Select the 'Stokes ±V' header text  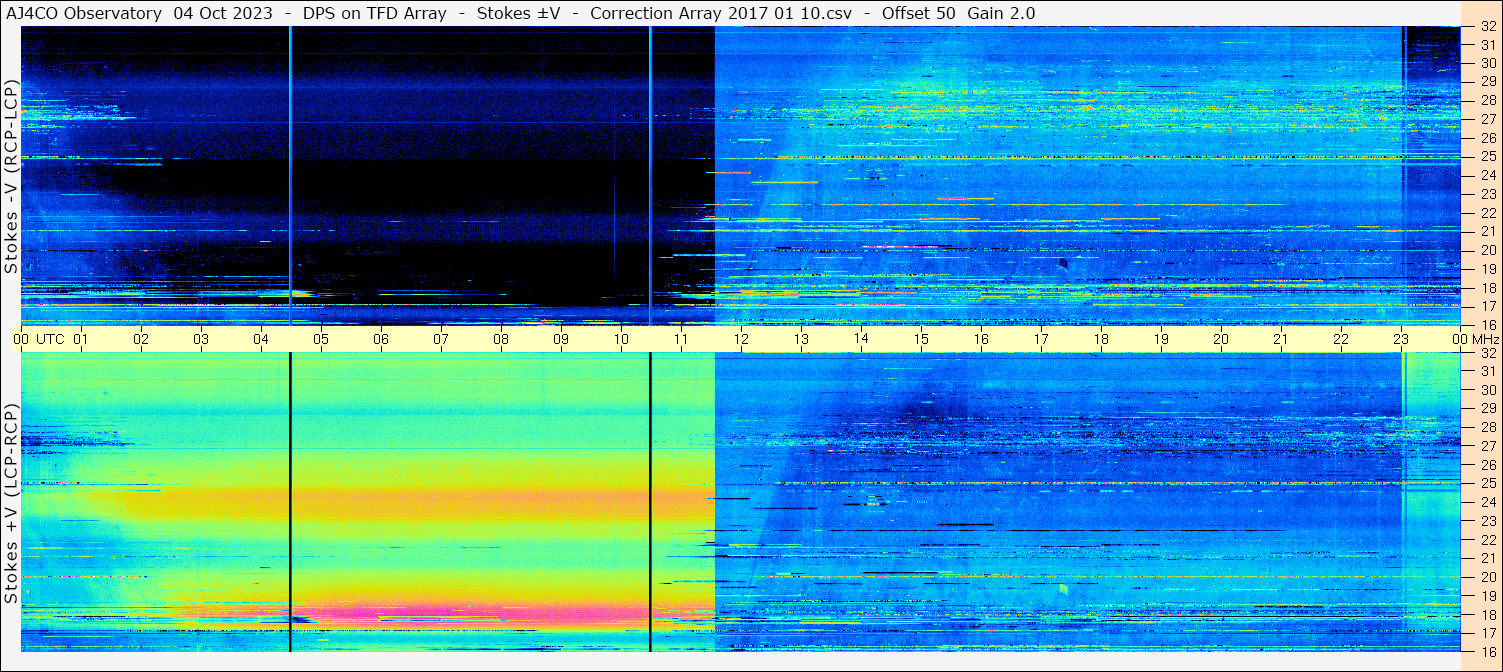pyautogui.click(x=517, y=13)
